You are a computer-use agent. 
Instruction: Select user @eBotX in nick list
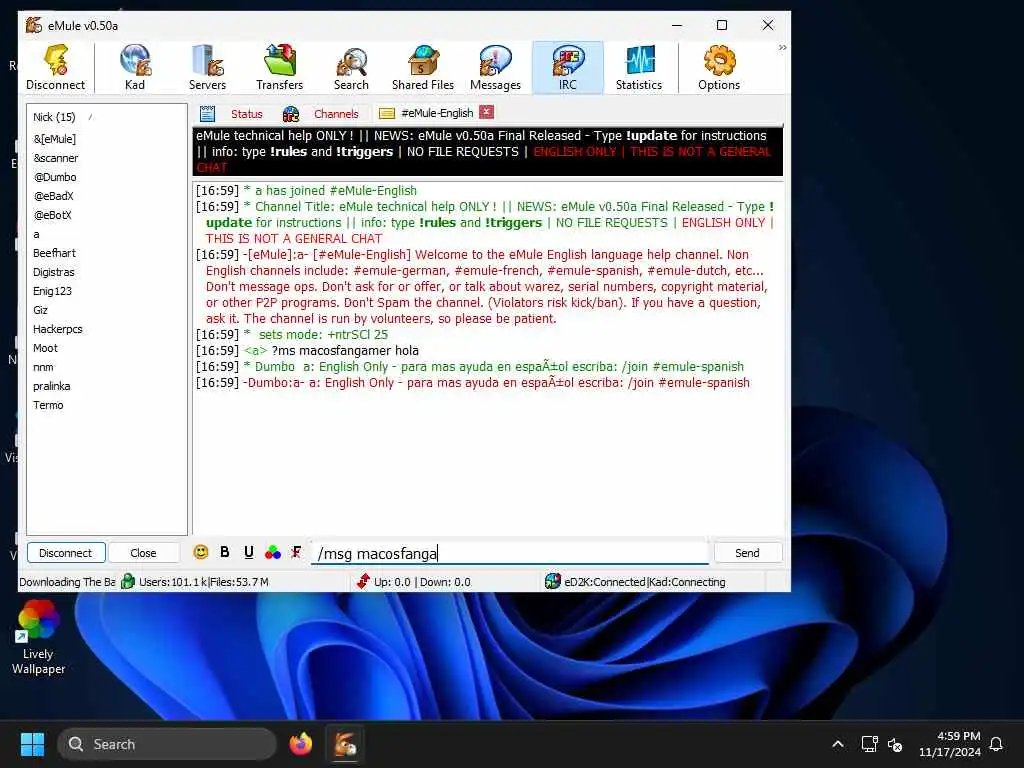(x=52, y=215)
